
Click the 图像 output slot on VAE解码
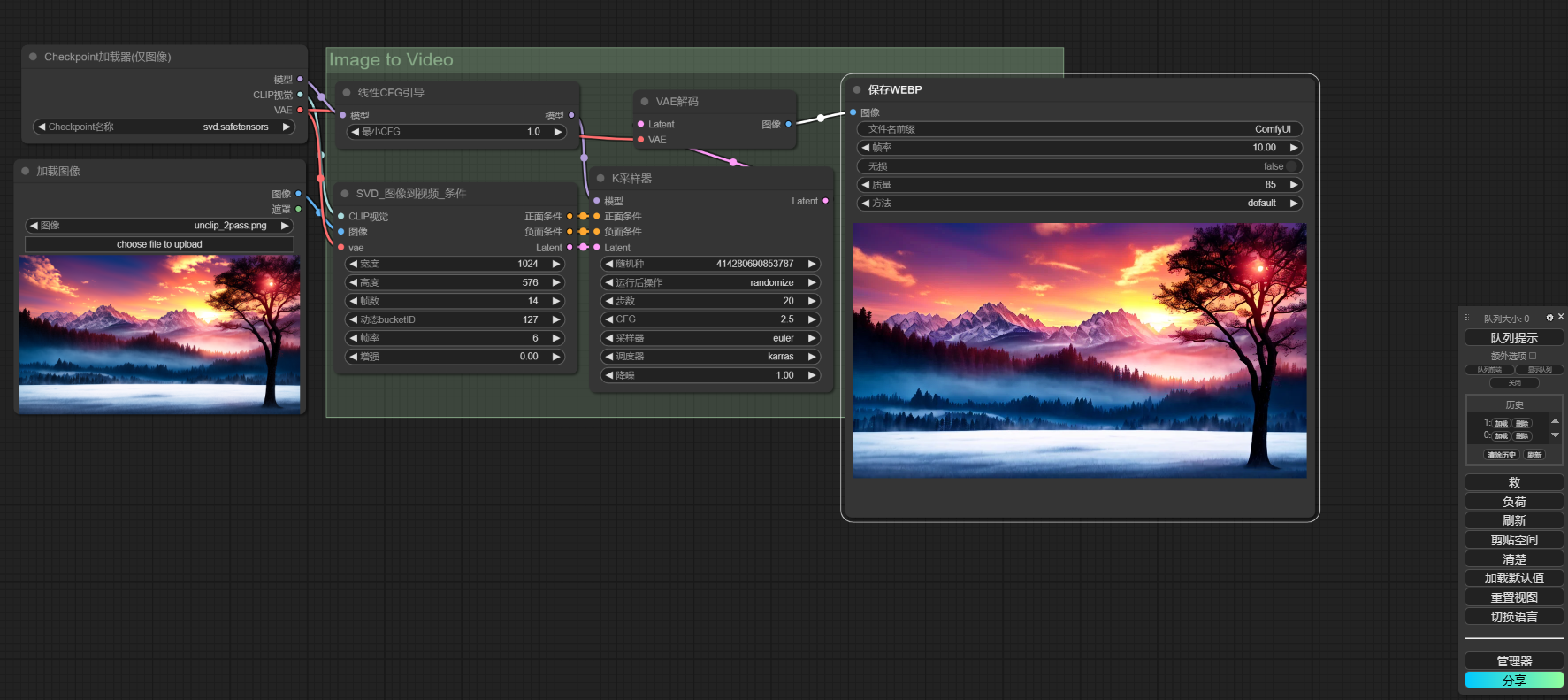(788, 124)
